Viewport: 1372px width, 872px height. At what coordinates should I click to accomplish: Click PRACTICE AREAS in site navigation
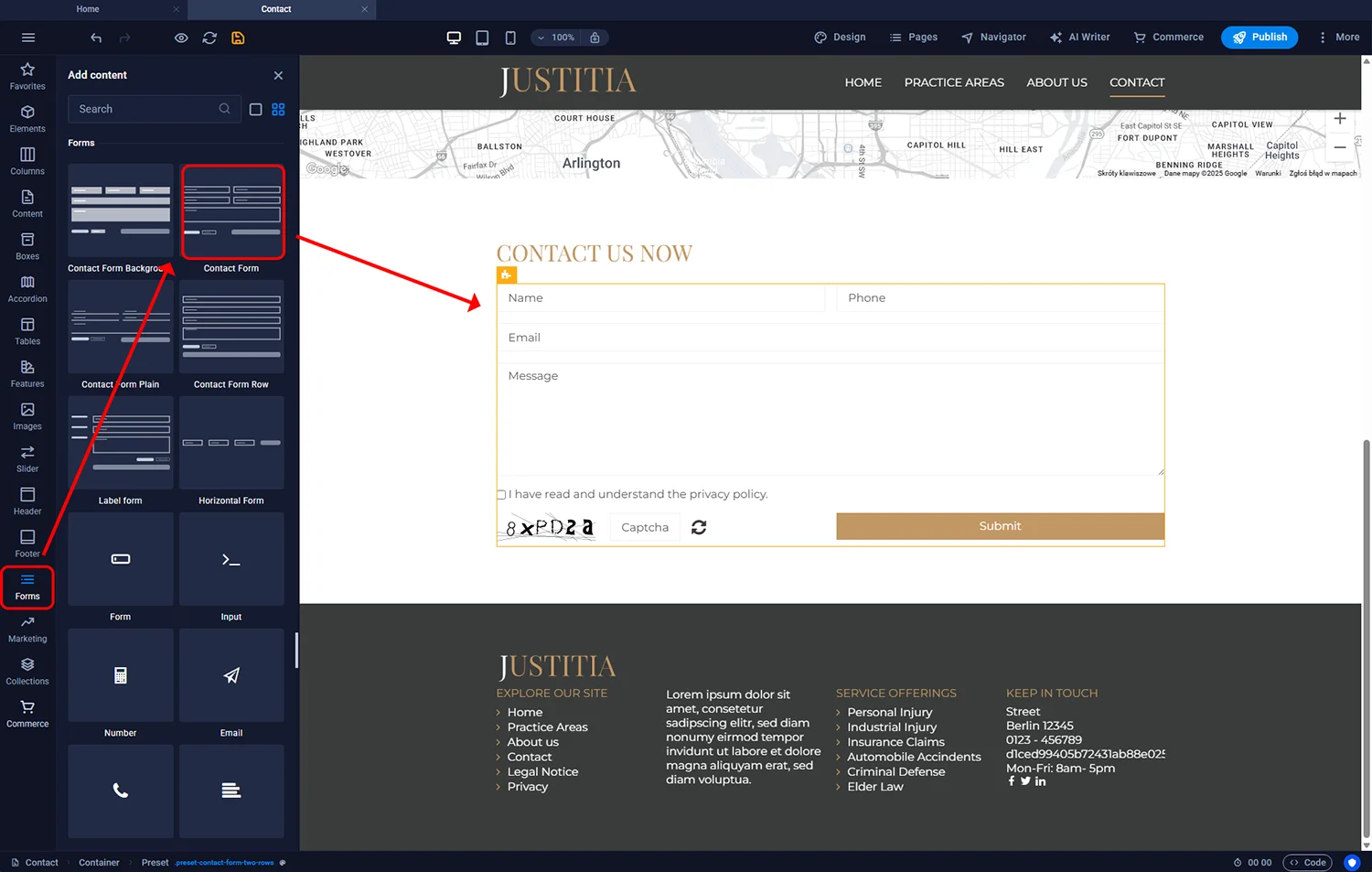(954, 82)
